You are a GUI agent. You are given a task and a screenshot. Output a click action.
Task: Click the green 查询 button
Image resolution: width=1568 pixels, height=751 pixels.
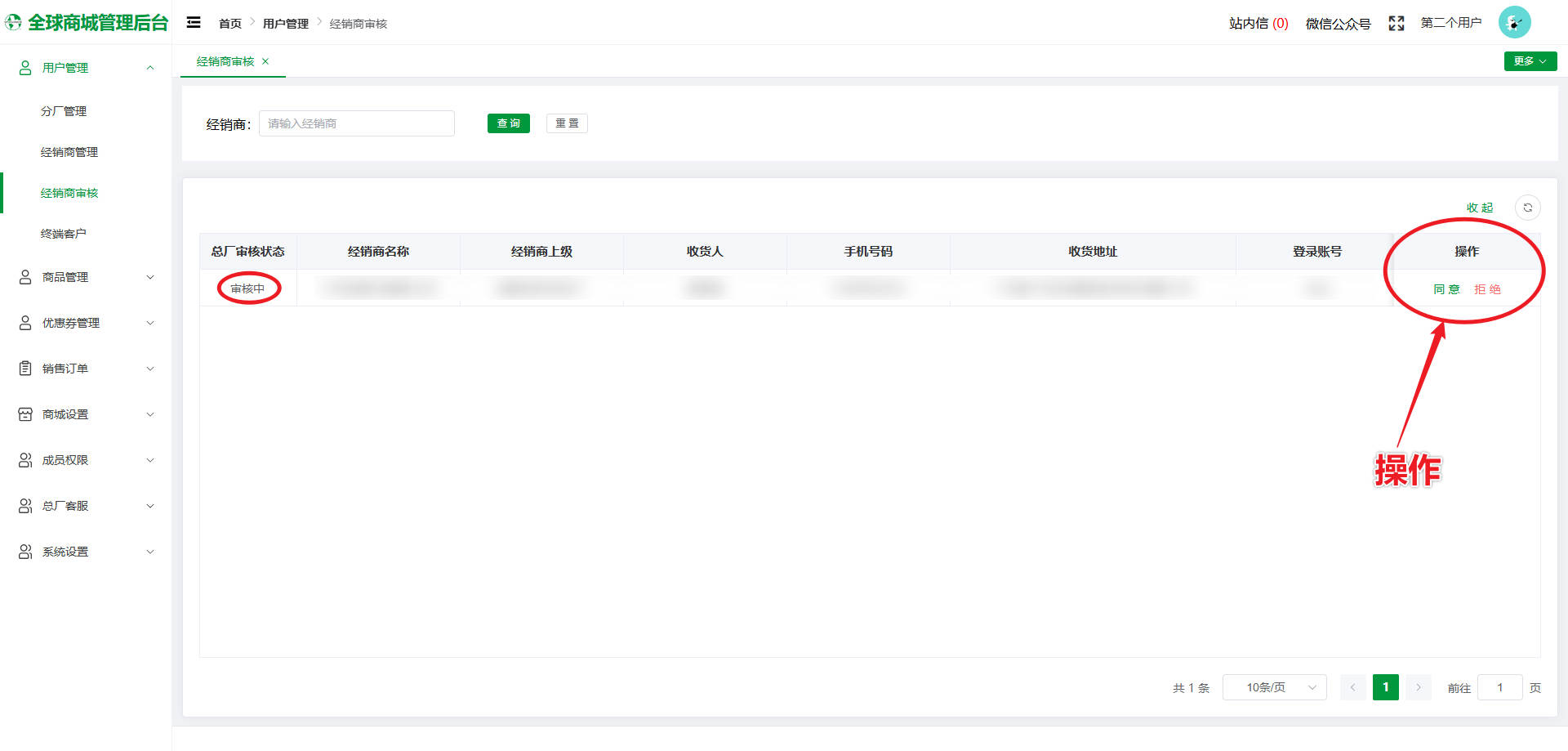pos(508,123)
